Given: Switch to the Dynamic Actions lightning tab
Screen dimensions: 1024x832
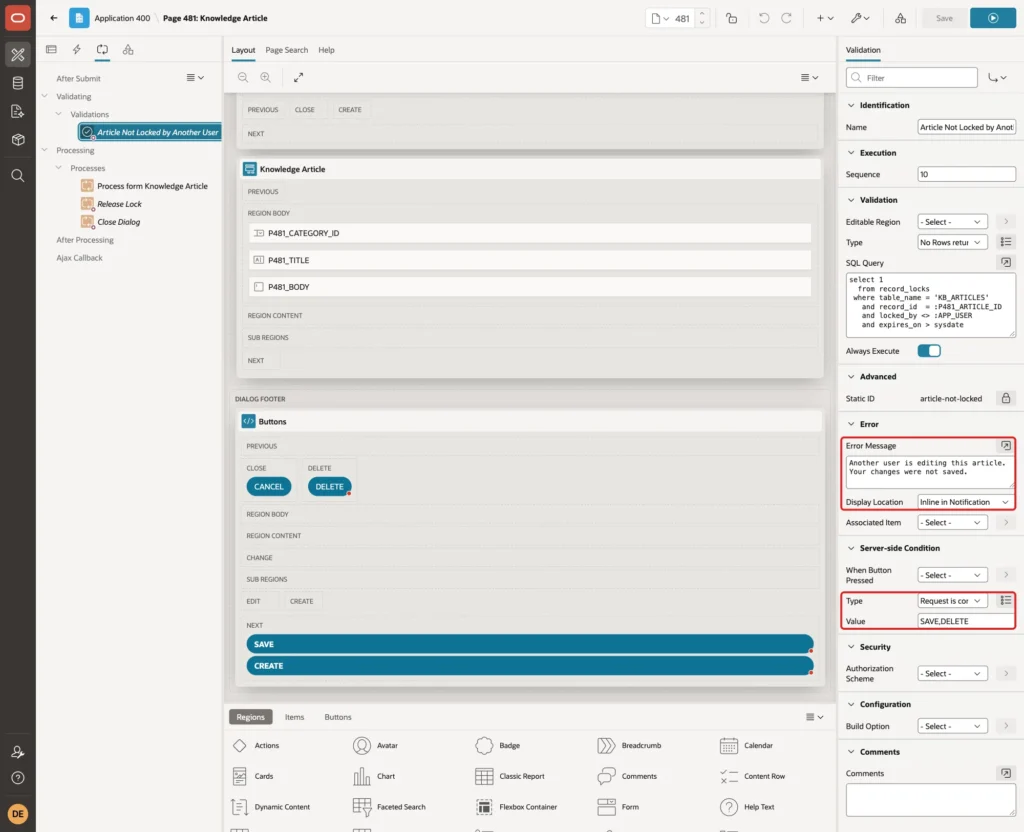Looking at the screenshot, I should pyautogui.click(x=76, y=50).
